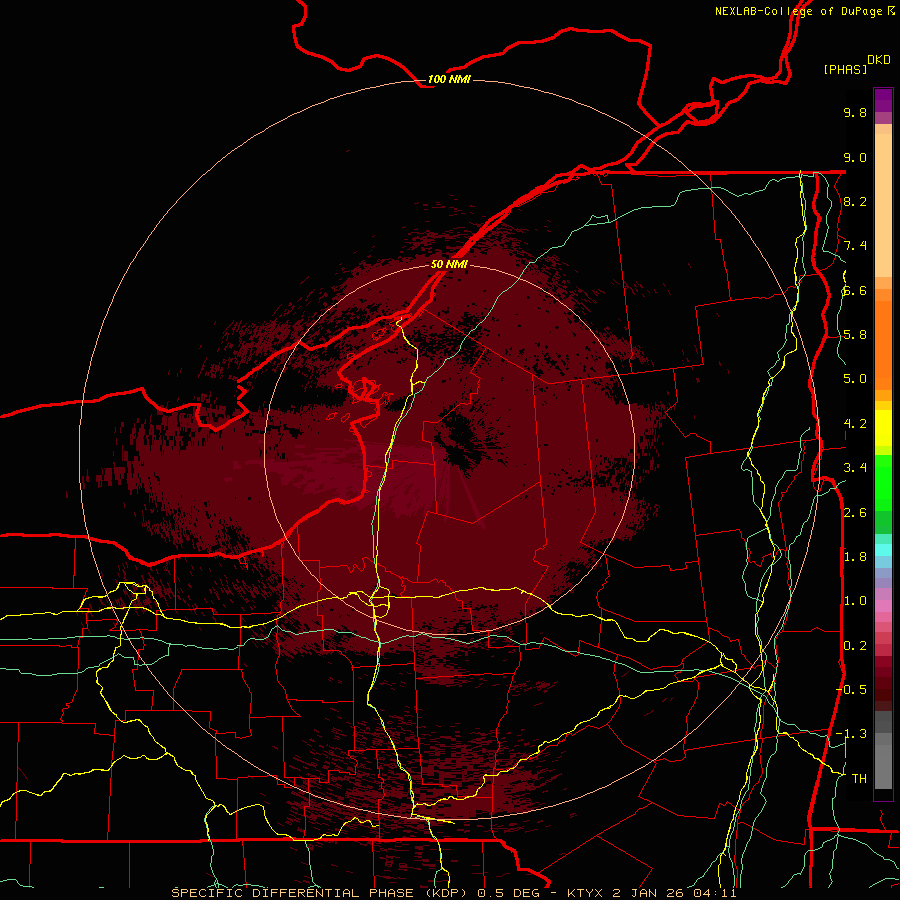Click the NEXLAB-College of DuPage credit text

pyautogui.click(x=798, y=11)
